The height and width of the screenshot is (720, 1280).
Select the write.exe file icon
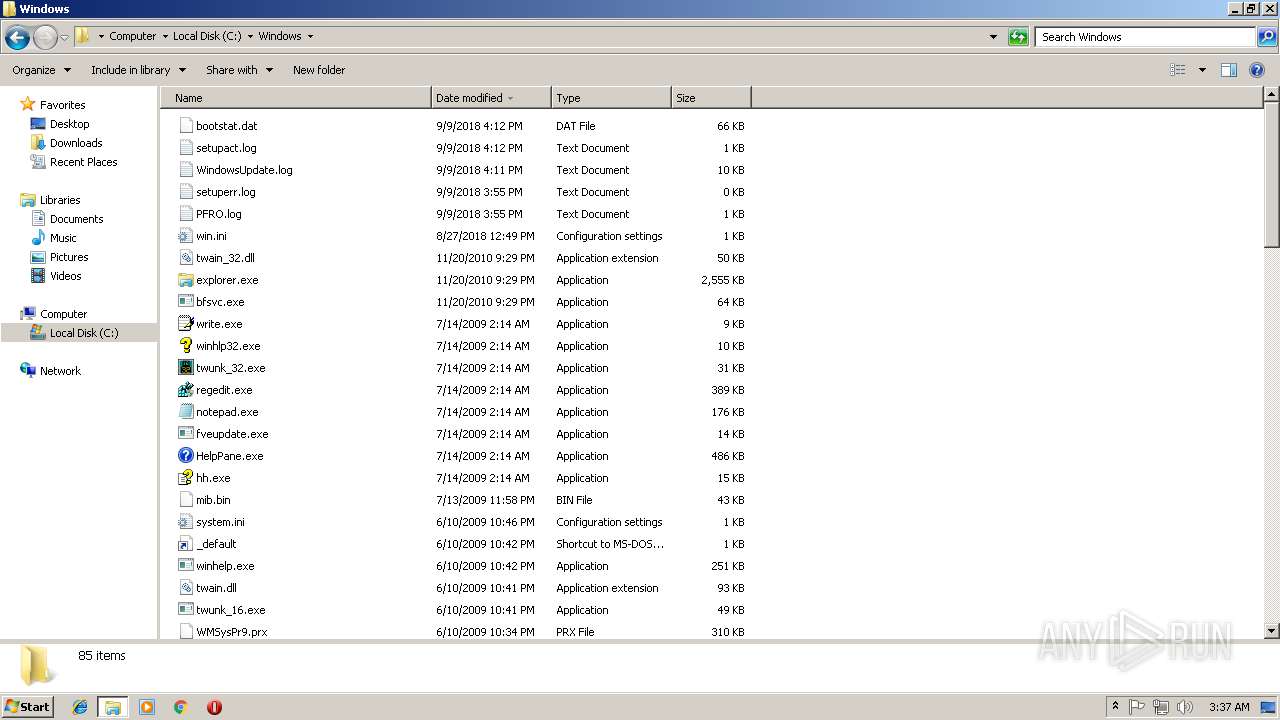[185, 324]
